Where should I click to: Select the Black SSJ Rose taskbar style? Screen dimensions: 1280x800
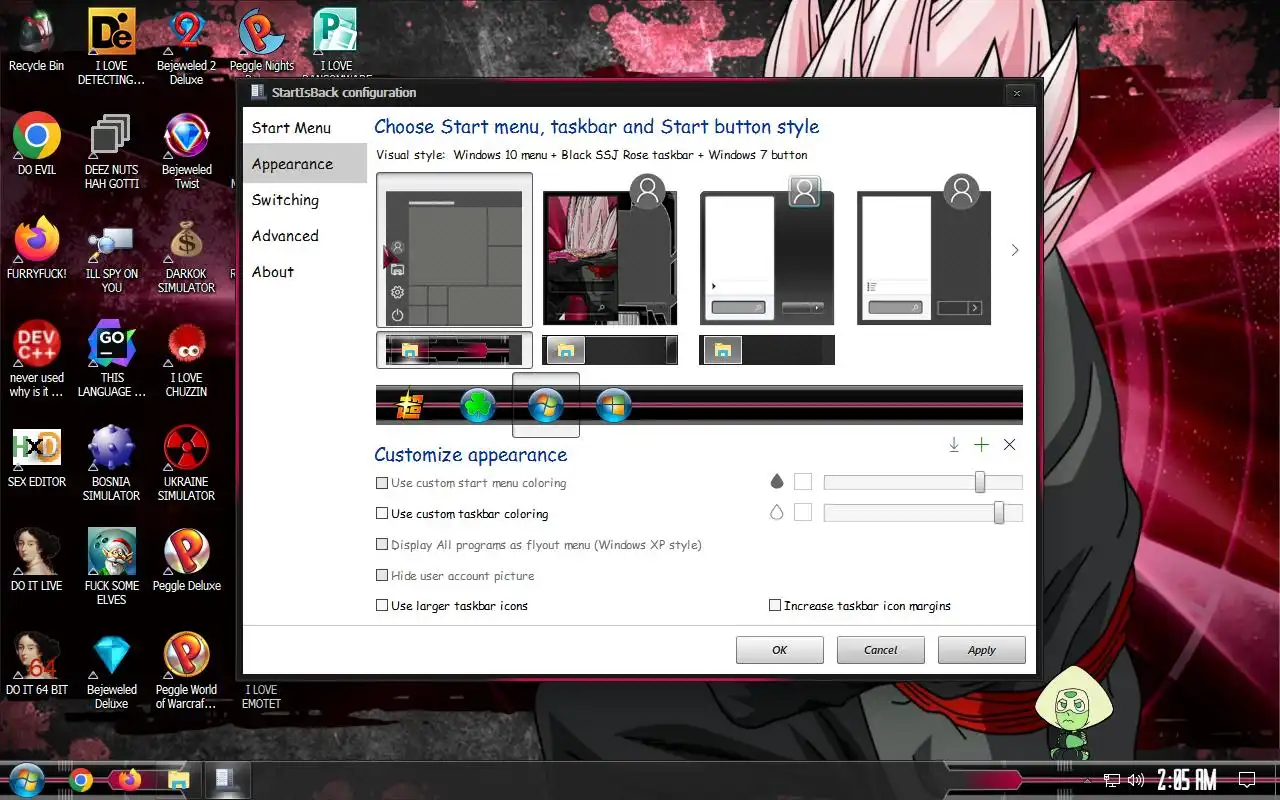pyautogui.click(x=454, y=350)
